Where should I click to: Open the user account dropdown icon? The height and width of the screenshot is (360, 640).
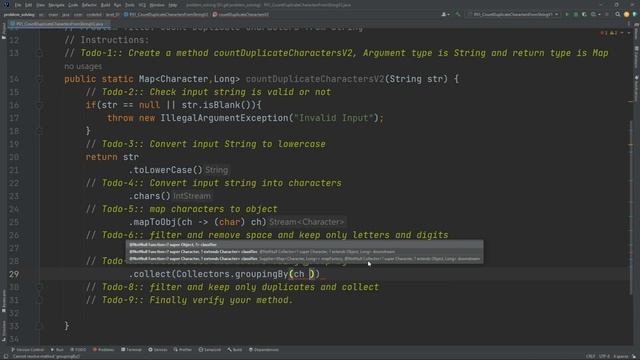pyautogui.click(x=445, y=14)
